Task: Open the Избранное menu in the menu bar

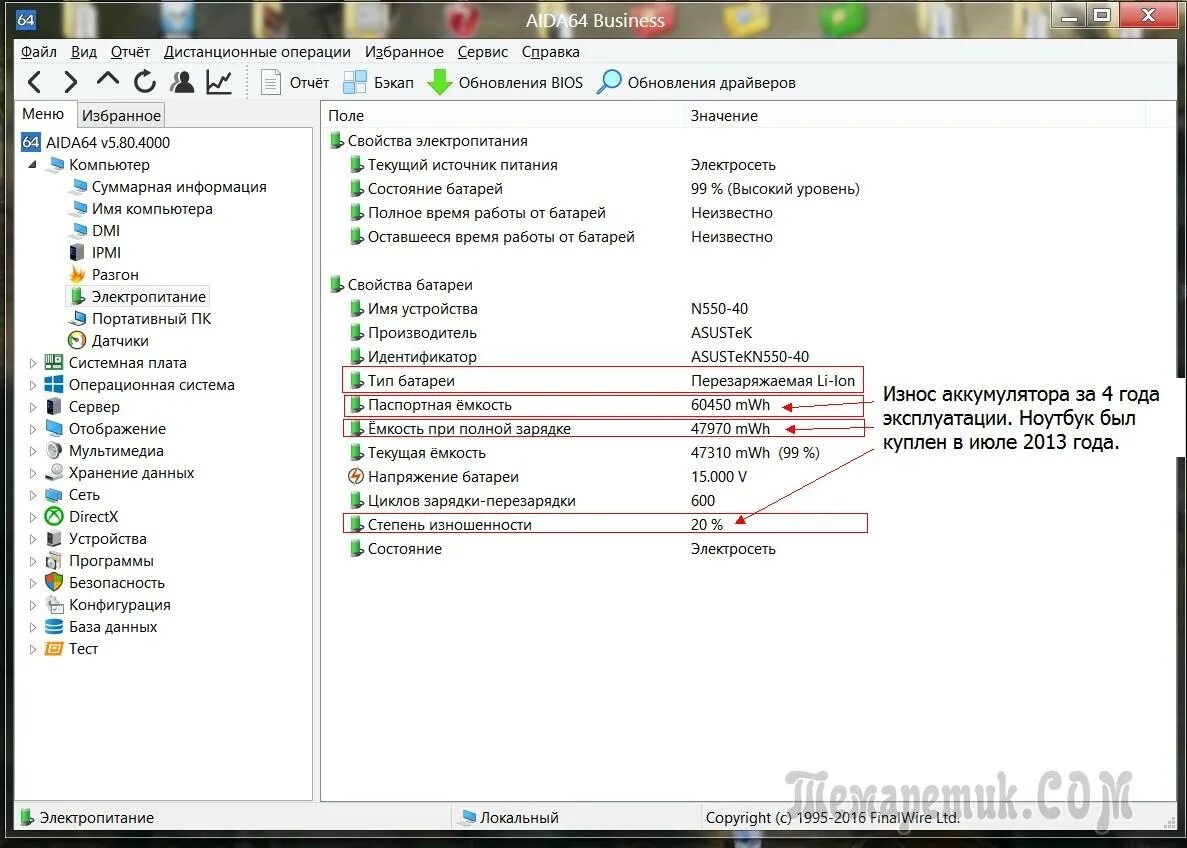Action: pyautogui.click(x=404, y=51)
